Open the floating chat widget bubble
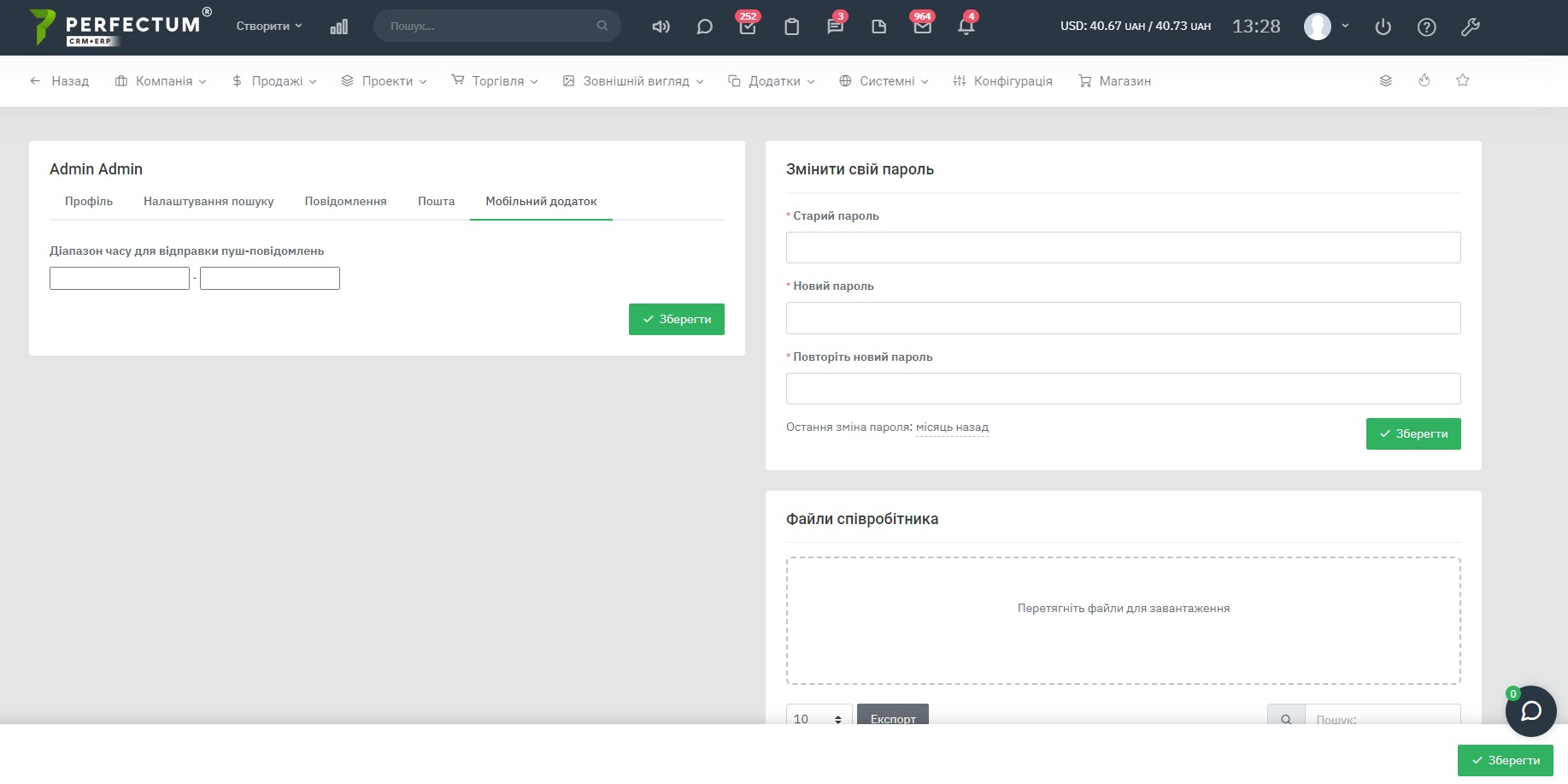This screenshot has height=784, width=1568. pos(1530,711)
